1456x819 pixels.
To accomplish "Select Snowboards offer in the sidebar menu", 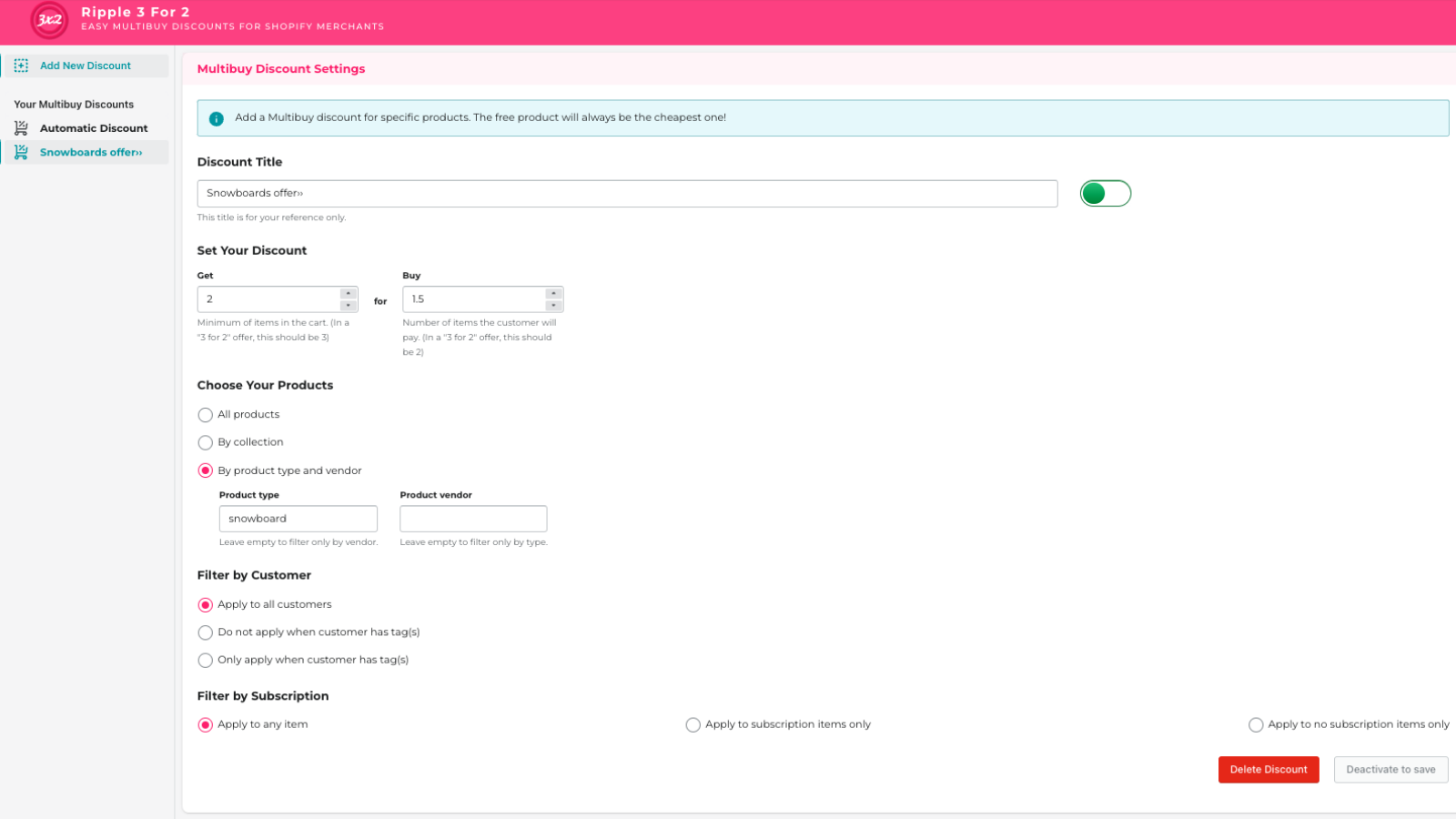I will coord(91,151).
